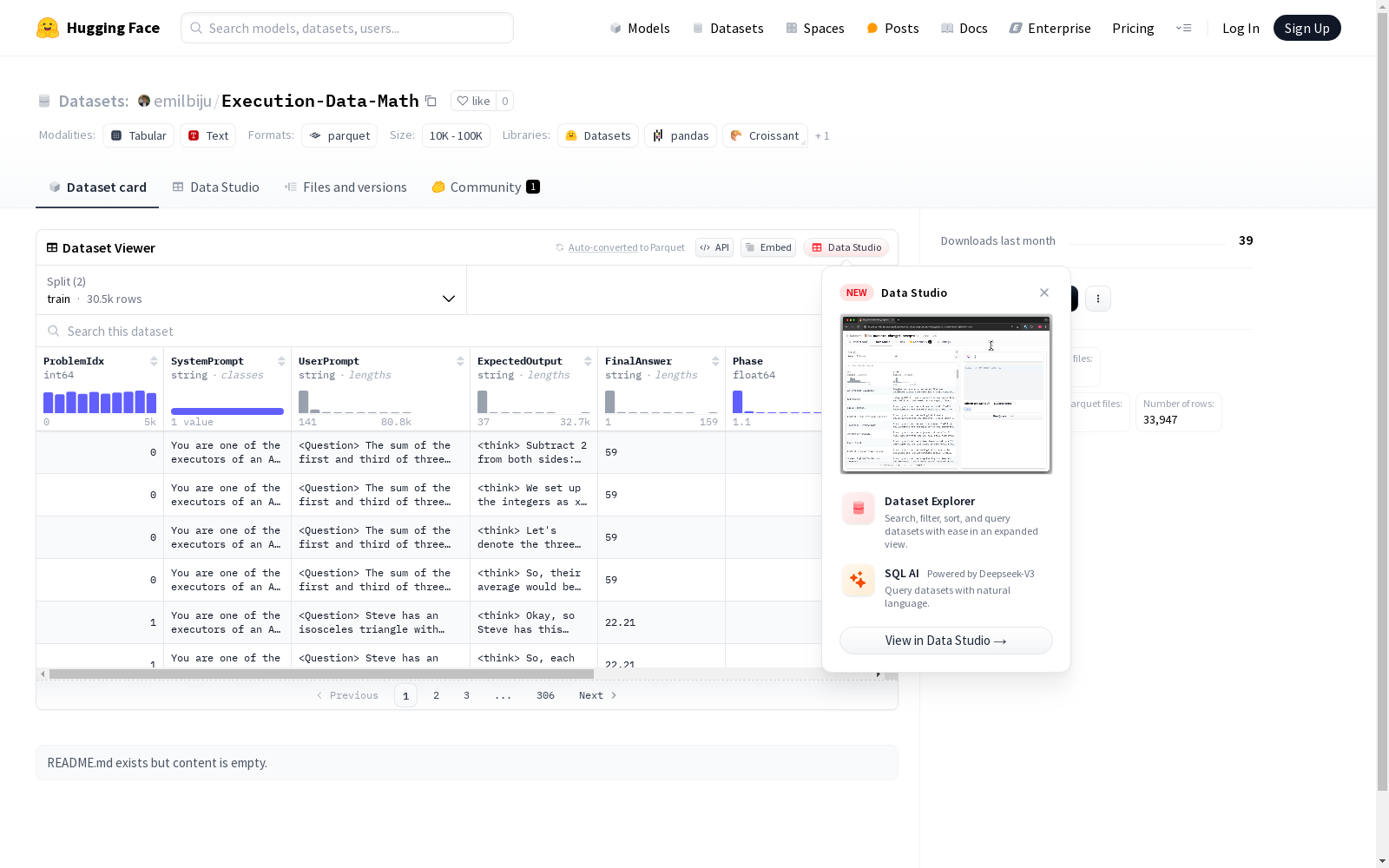
Task: Select the Datasets library tag
Action: coord(598,135)
